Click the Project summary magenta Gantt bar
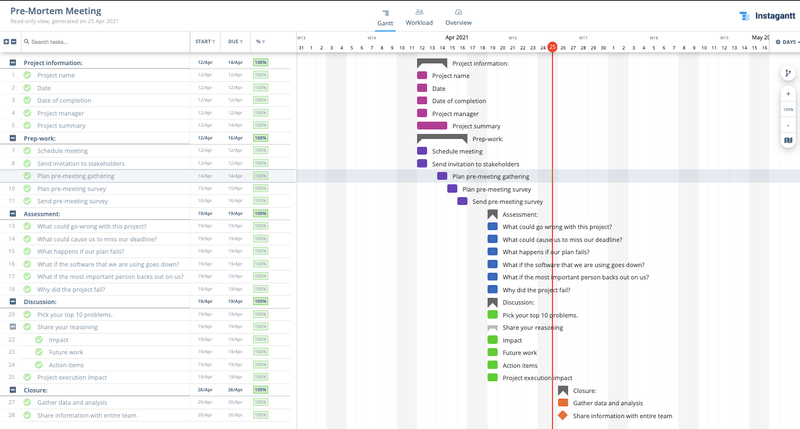800x429 pixels. (432, 126)
